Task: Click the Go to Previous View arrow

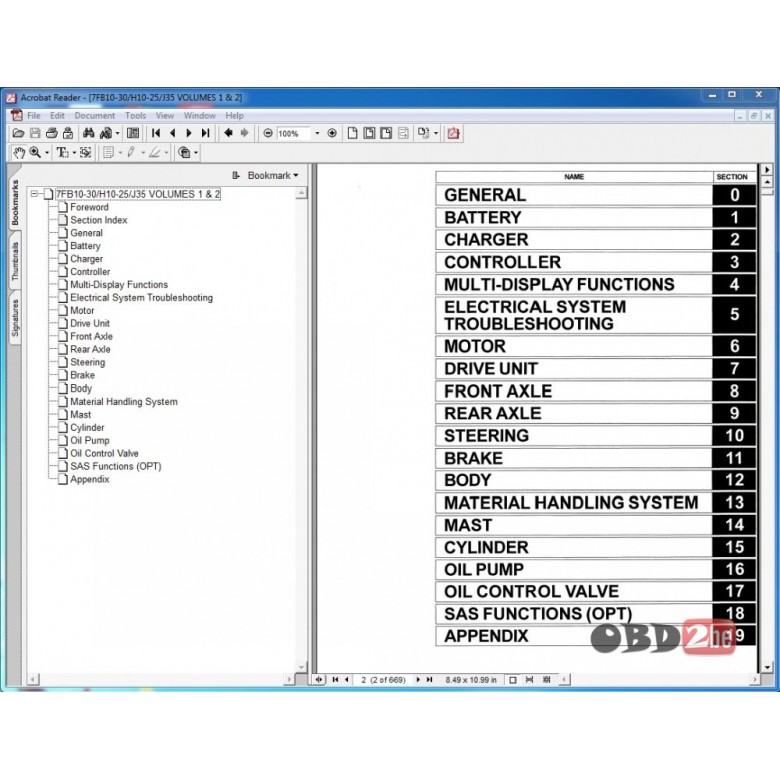Action: pyautogui.click(x=228, y=133)
